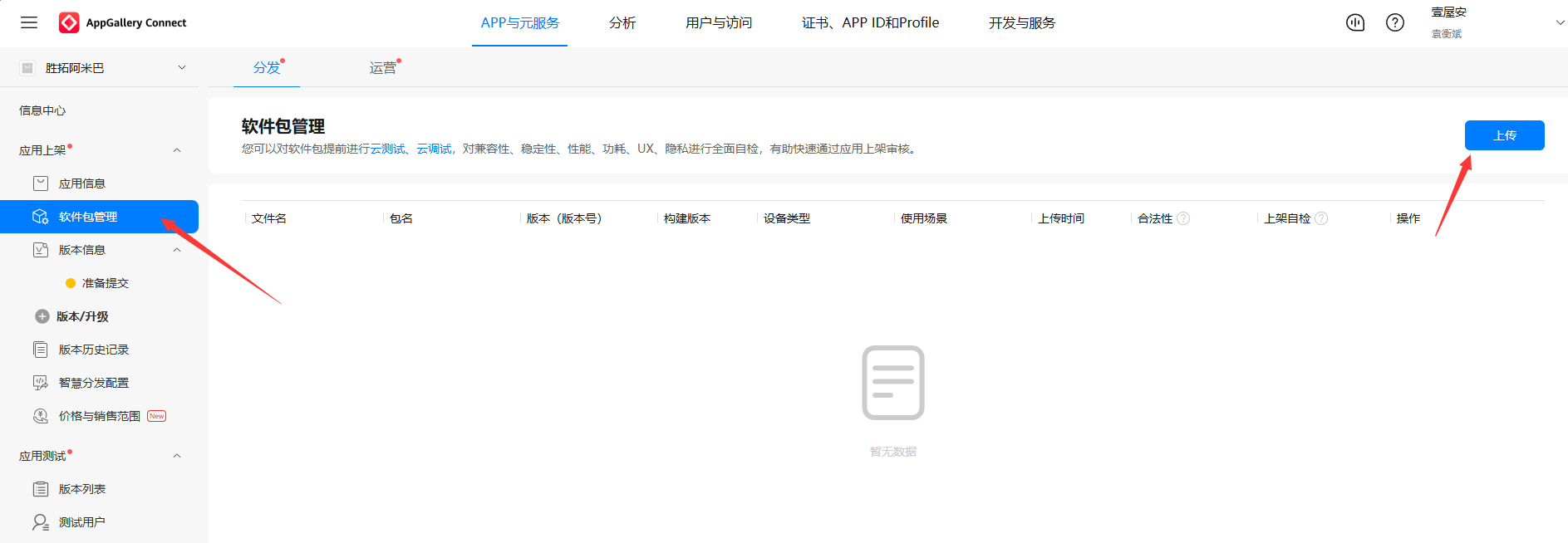Click the 版本（版本号） column header
The width and height of the screenshot is (1568, 543).
(x=564, y=218)
